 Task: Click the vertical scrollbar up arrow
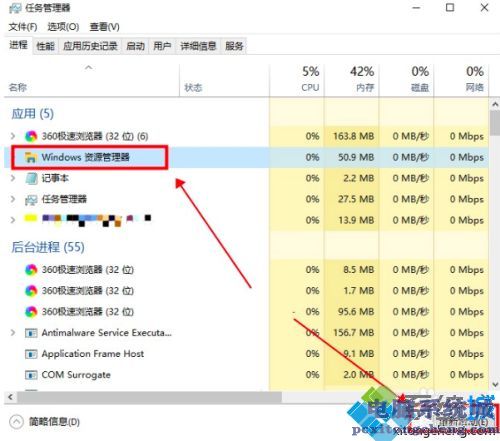[495, 104]
